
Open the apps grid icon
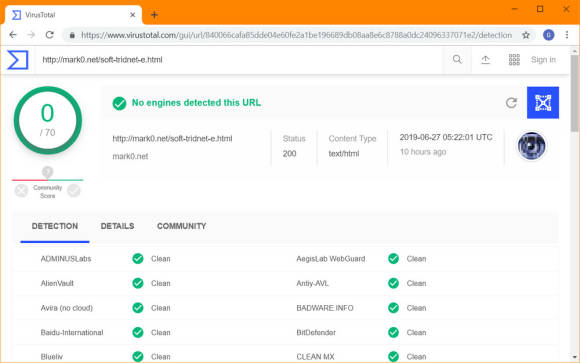point(514,60)
